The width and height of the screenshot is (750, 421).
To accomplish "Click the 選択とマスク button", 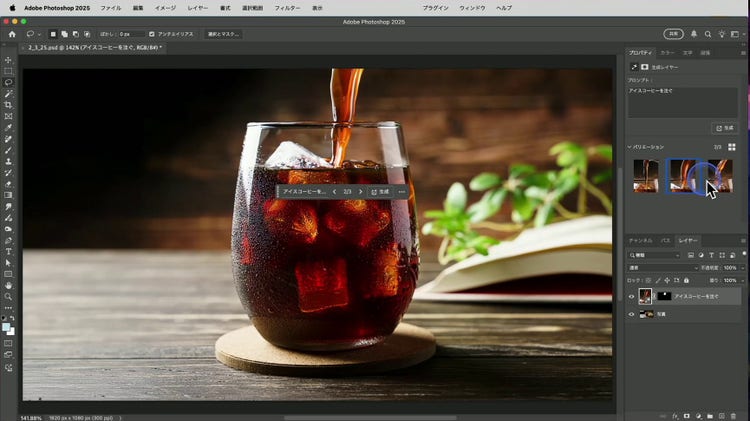I will (x=224, y=34).
